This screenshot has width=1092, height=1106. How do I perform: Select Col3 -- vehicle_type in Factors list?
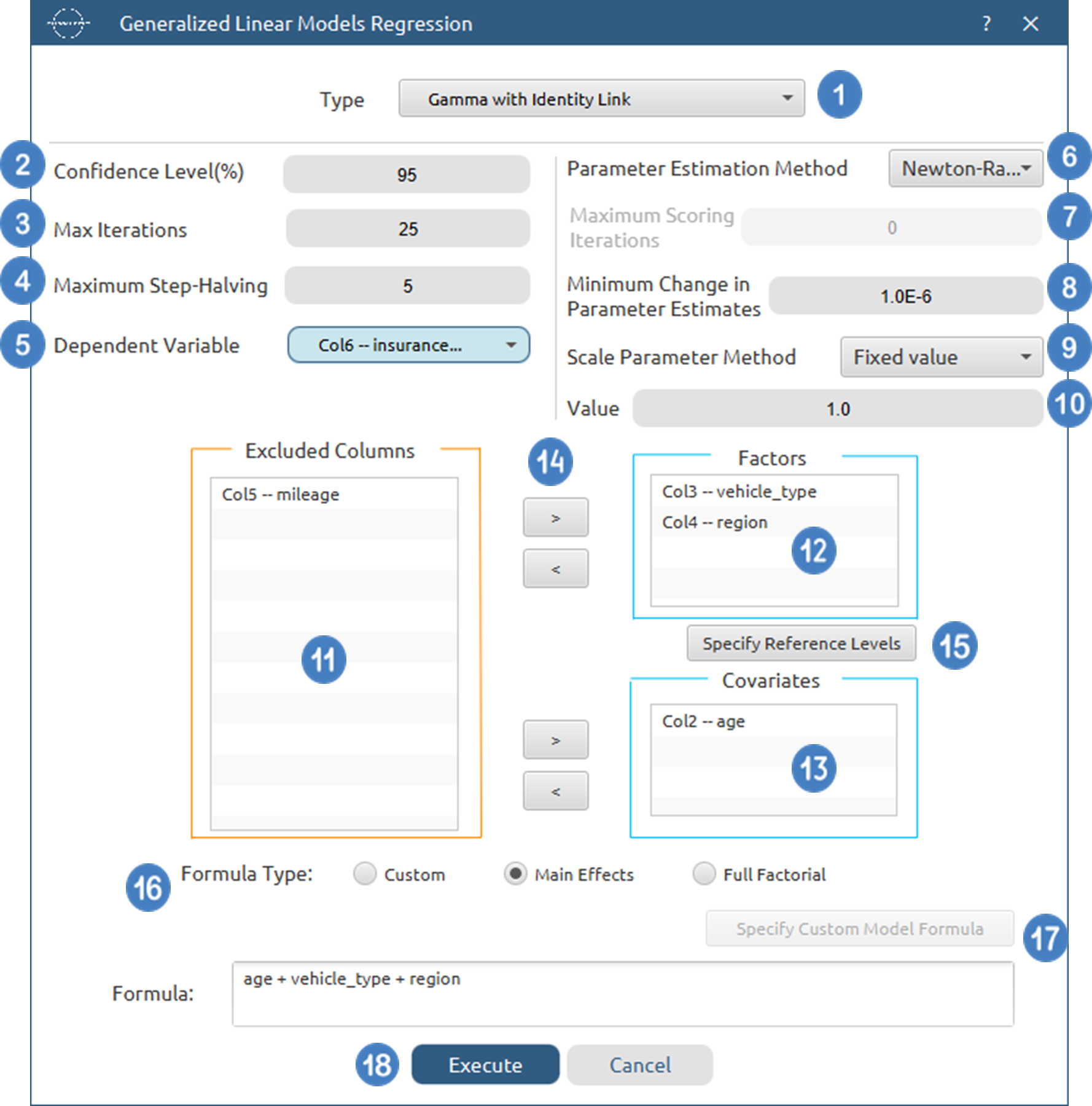[x=774, y=491]
